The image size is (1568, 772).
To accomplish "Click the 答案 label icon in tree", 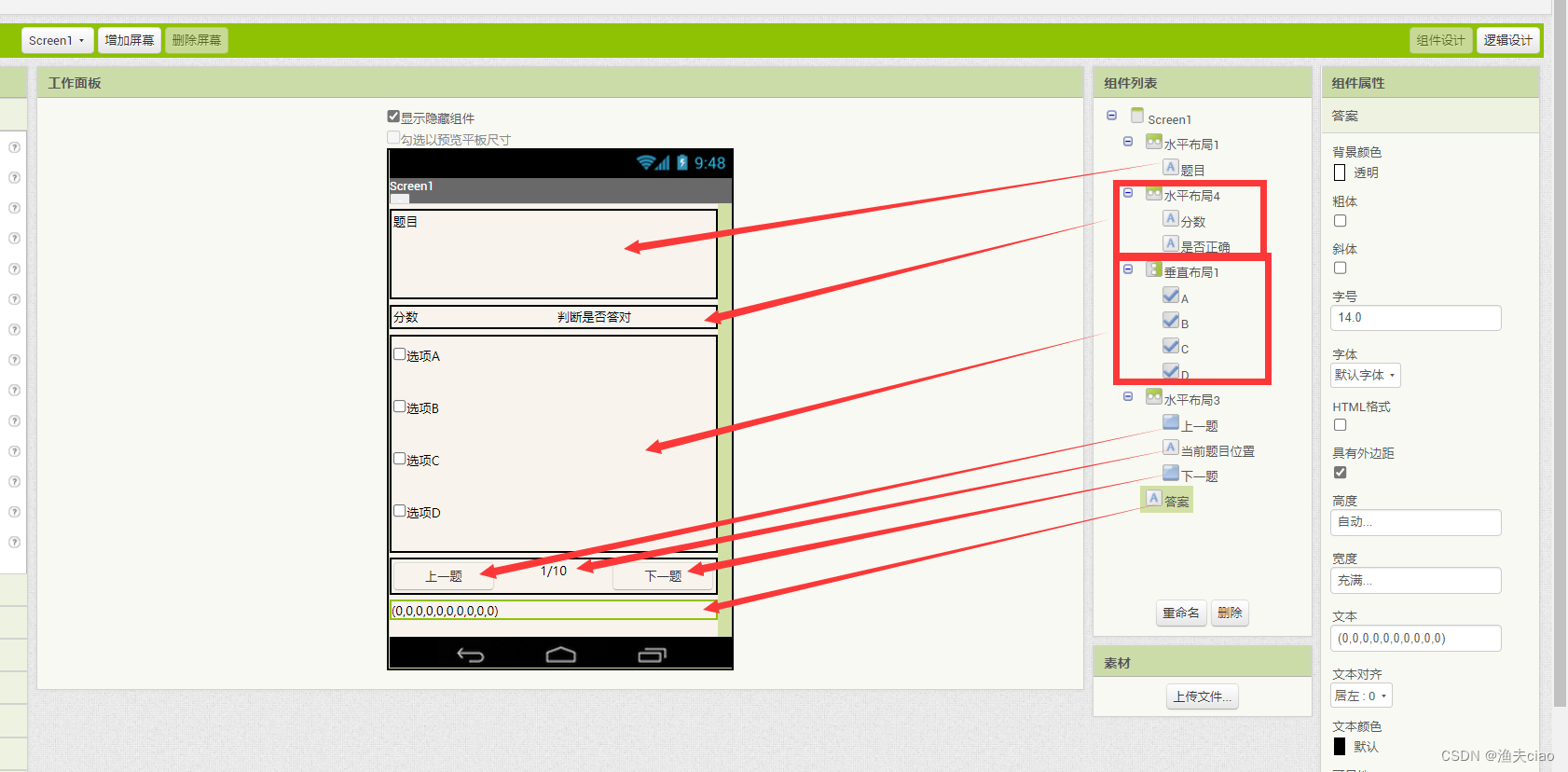I will click(x=1154, y=499).
